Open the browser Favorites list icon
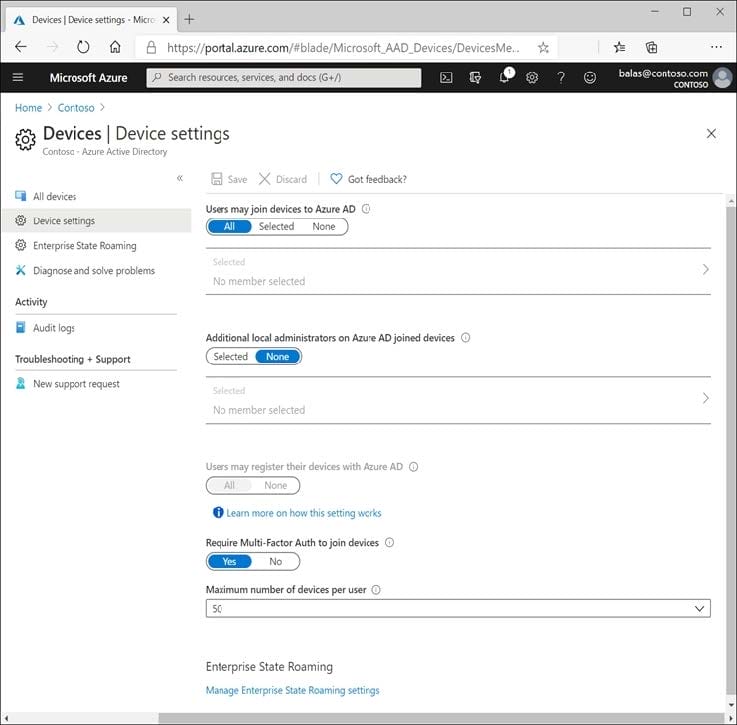This screenshot has width=737, height=725. tap(619, 47)
